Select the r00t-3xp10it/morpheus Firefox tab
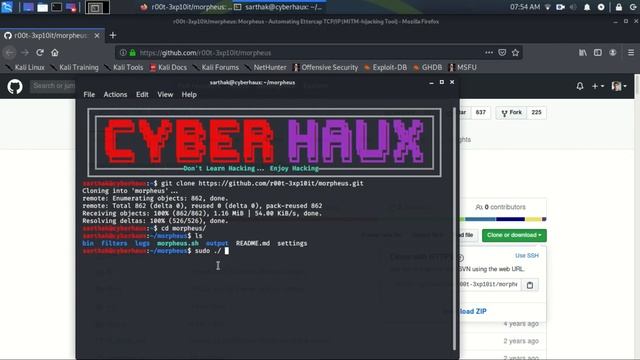The width and height of the screenshot is (640, 360). [x=52, y=36]
